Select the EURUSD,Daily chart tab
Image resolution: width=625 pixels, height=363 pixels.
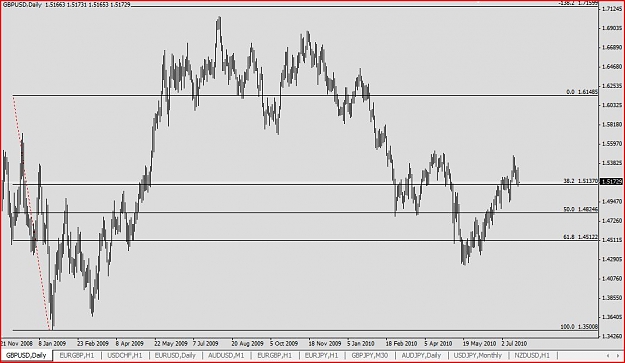tap(175, 355)
